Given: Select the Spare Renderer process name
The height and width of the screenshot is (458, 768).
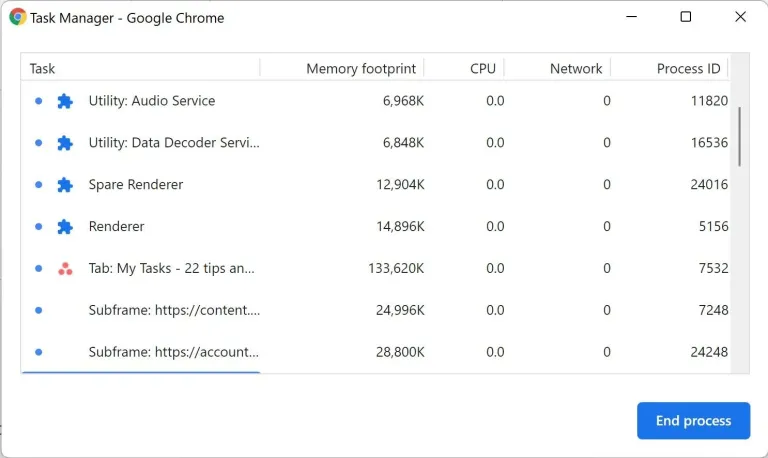Looking at the screenshot, I should (x=136, y=185).
